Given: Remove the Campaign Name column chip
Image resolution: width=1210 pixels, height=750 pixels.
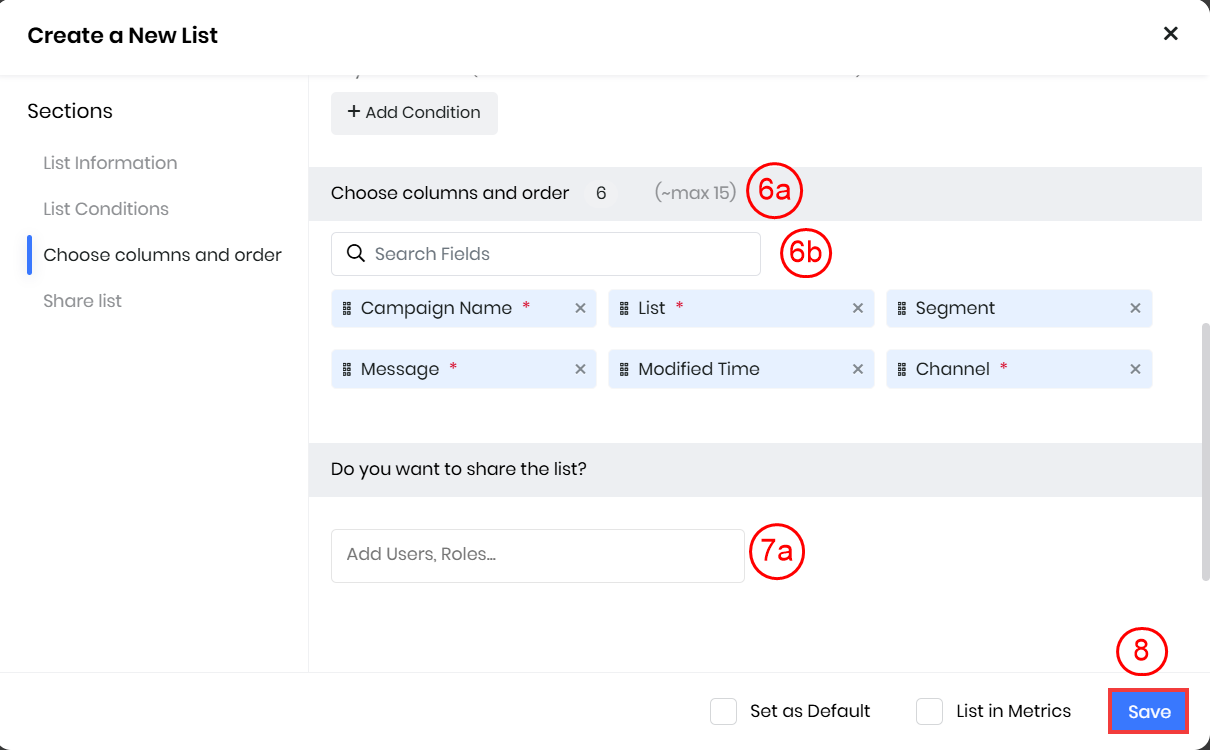Looking at the screenshot, I should (x=580, y=309).
